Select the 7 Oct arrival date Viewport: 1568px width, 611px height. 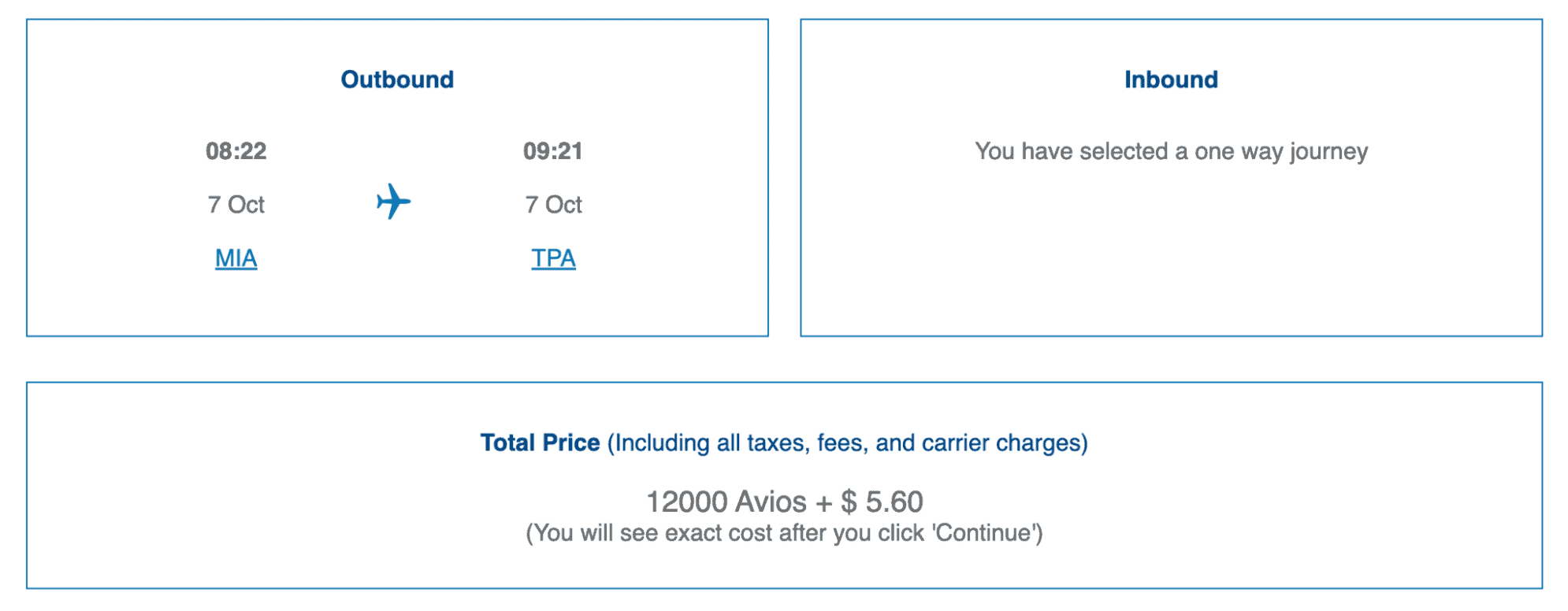[553, 204]
